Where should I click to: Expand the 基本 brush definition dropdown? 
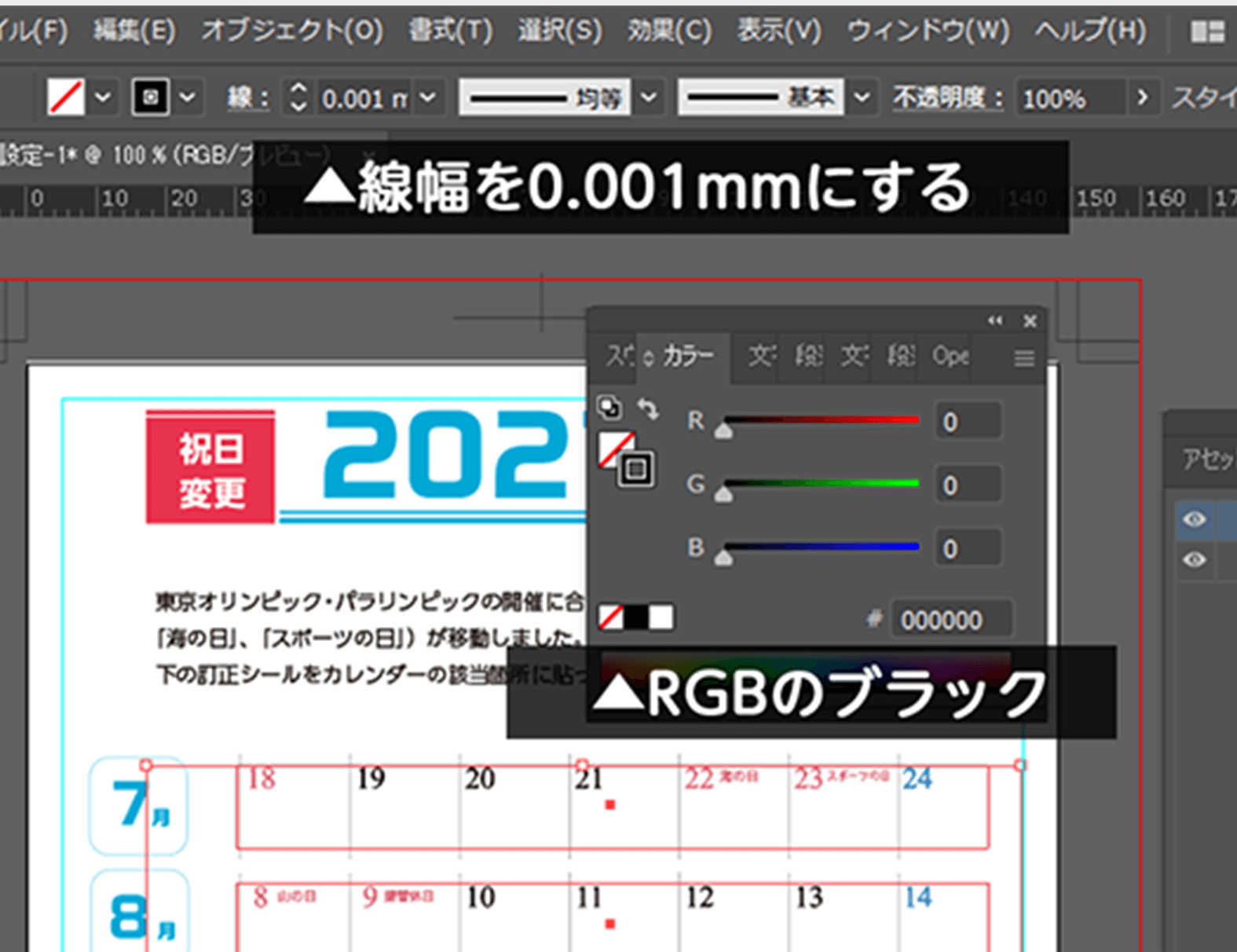click(x=862, y=98)
